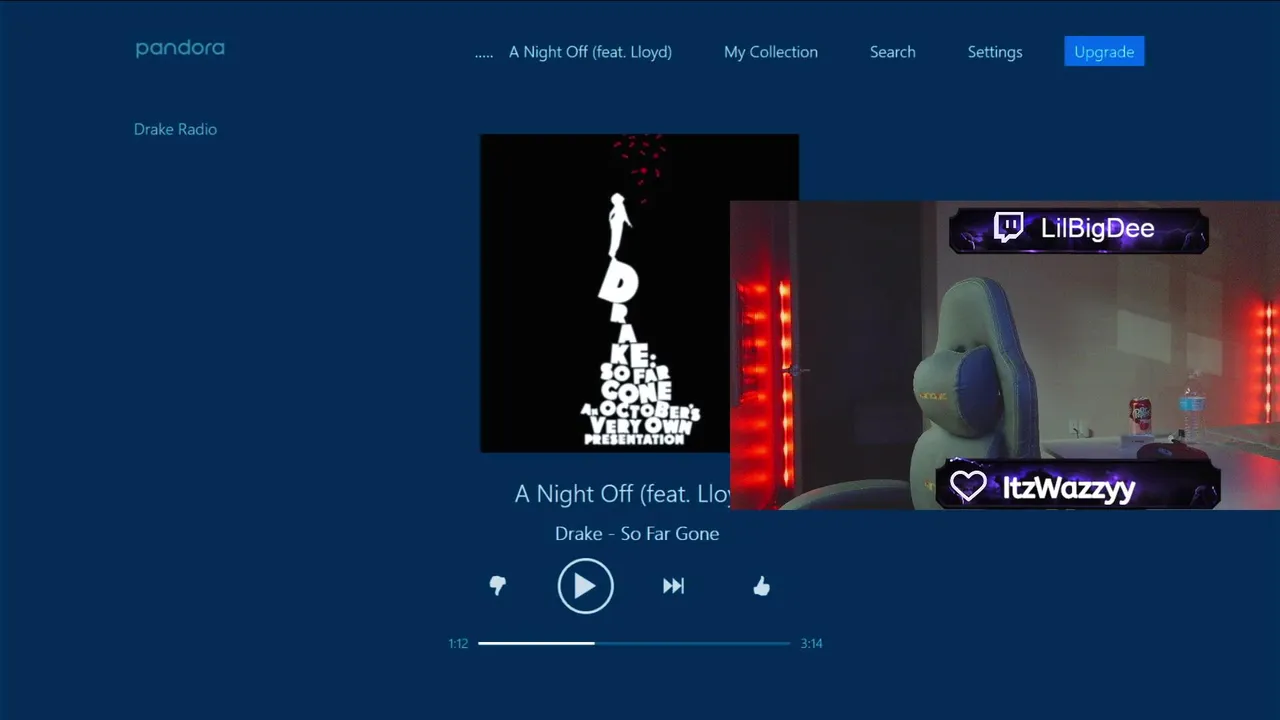Image resolution: width=1280 pixels, height=720 pixels.
Task: Open the My Collection tab
Action: tap(771, 52)
